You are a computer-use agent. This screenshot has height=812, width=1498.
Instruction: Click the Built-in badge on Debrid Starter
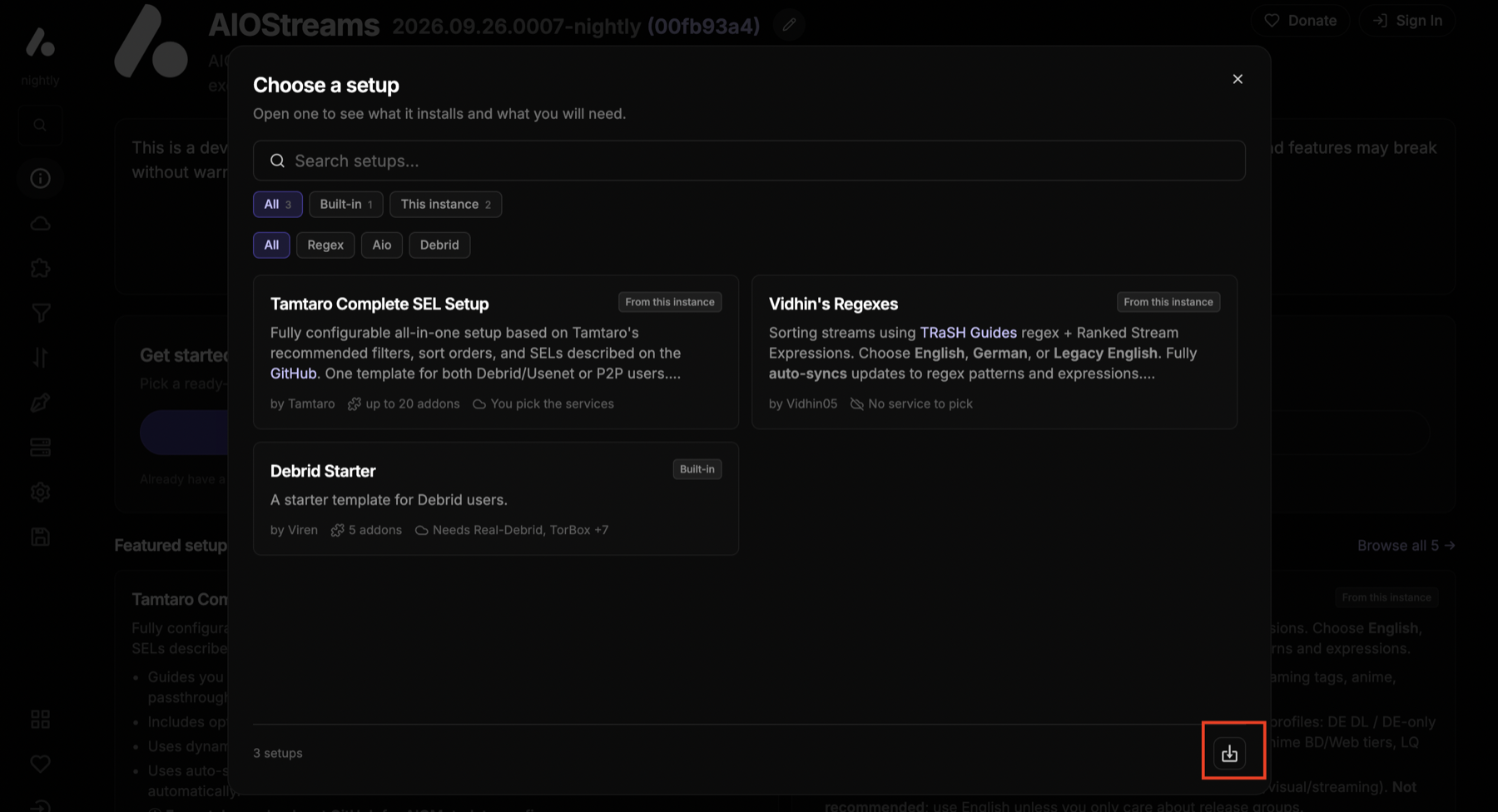[697, 469]
